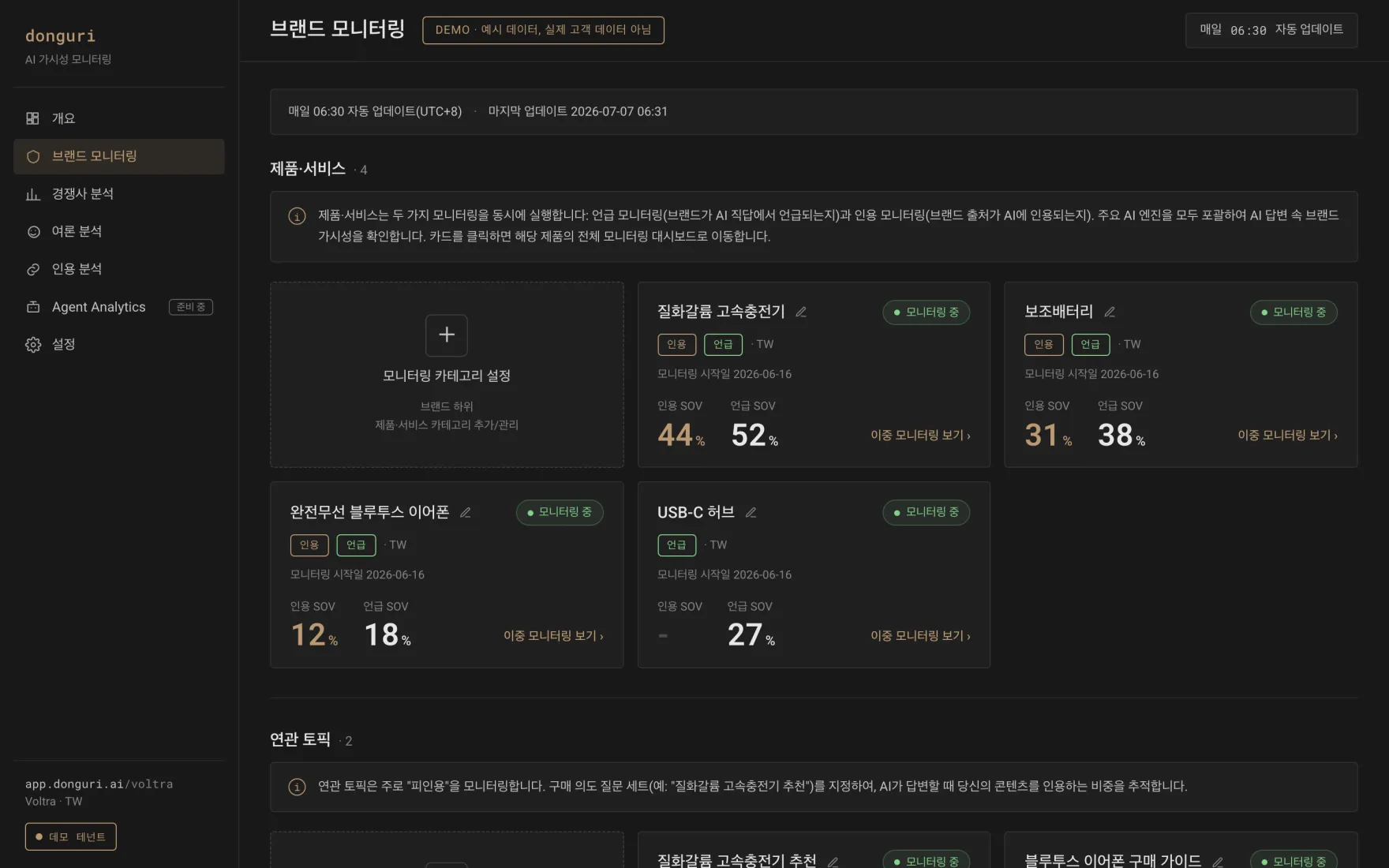Open 이중 모니터링 보기 for USB-C 허브
Viewport: 1389px width, 868px height.
pos(920,636)
